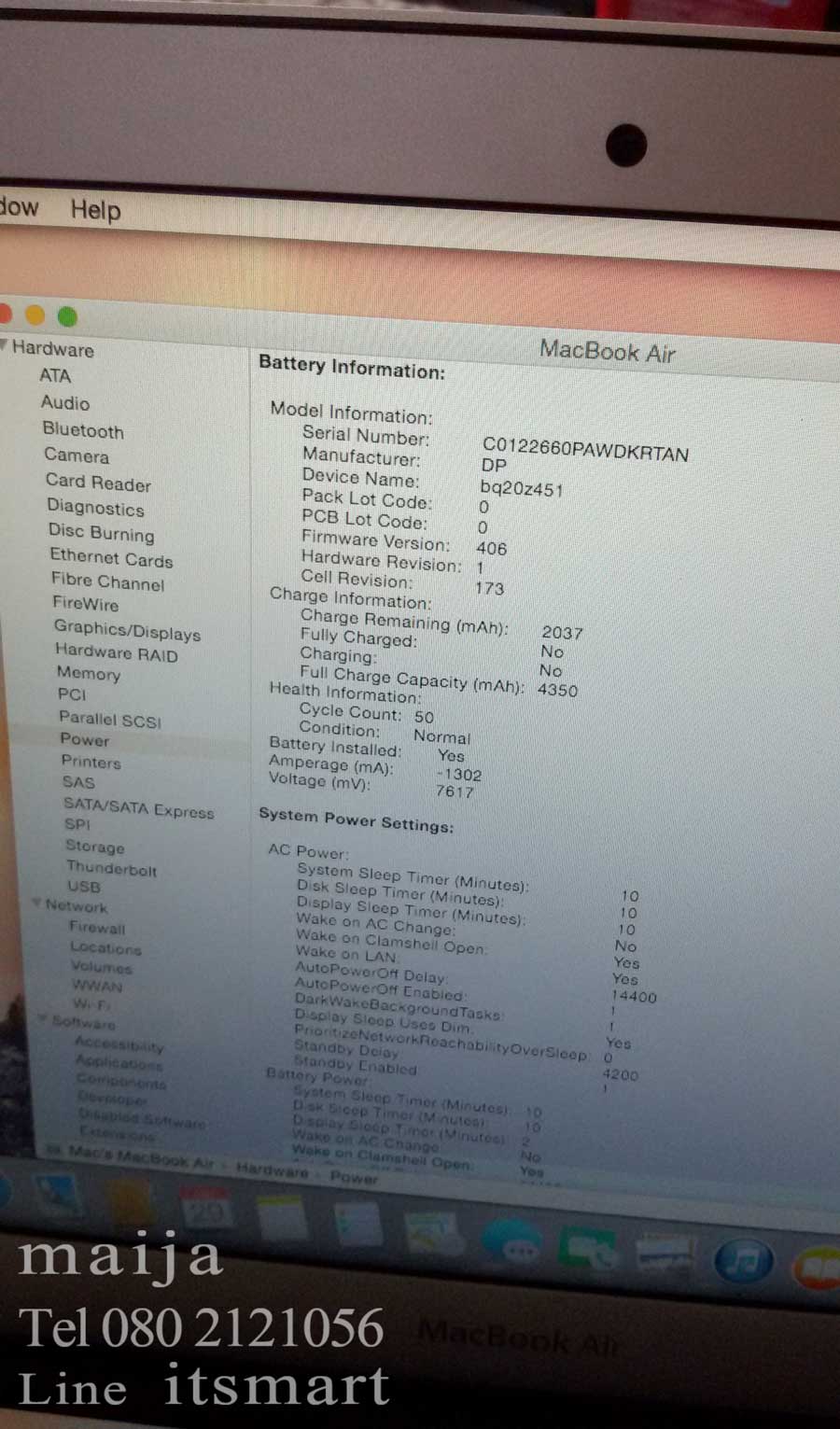
Task: Select Applications under Software
Action: [x=119, y=1063]
